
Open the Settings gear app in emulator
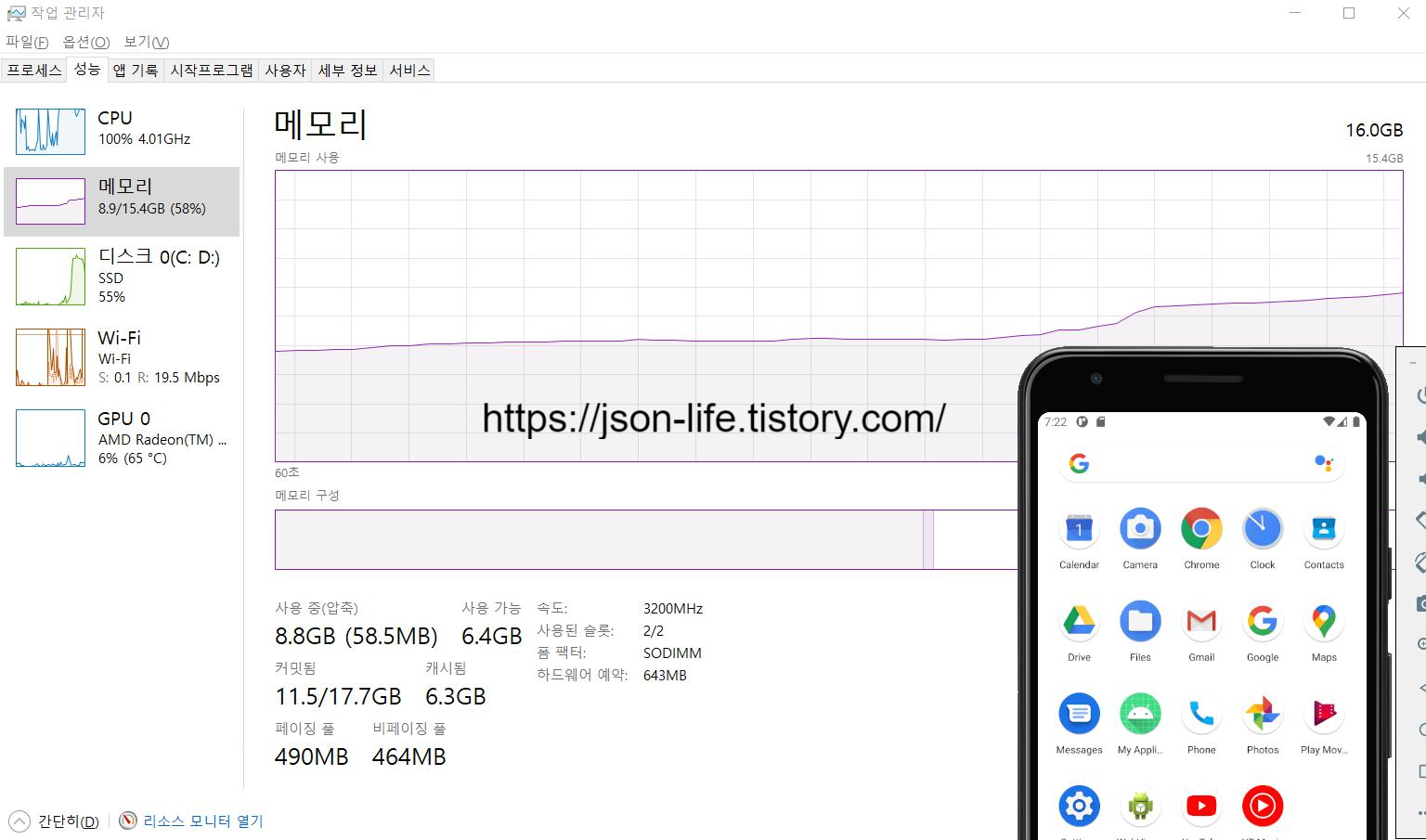1079,806
